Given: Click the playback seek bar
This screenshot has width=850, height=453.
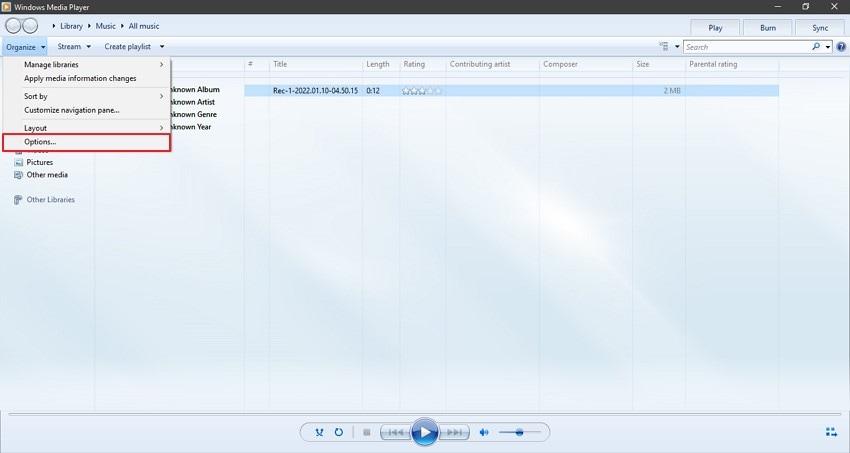Looking at the screenshot, I should [x=425, y=415].
